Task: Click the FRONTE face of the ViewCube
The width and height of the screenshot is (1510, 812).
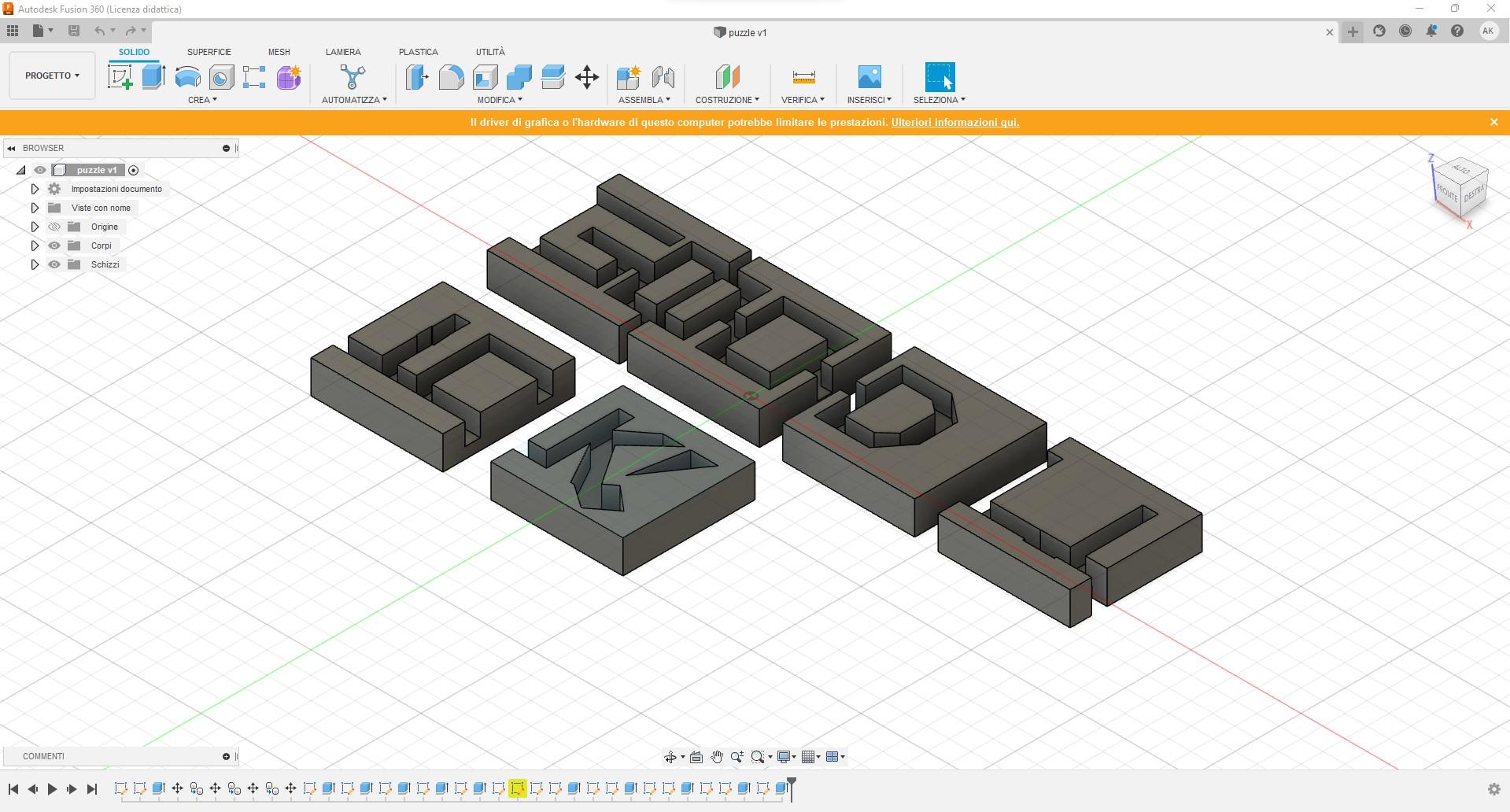Action: (x=1447, y=193)
